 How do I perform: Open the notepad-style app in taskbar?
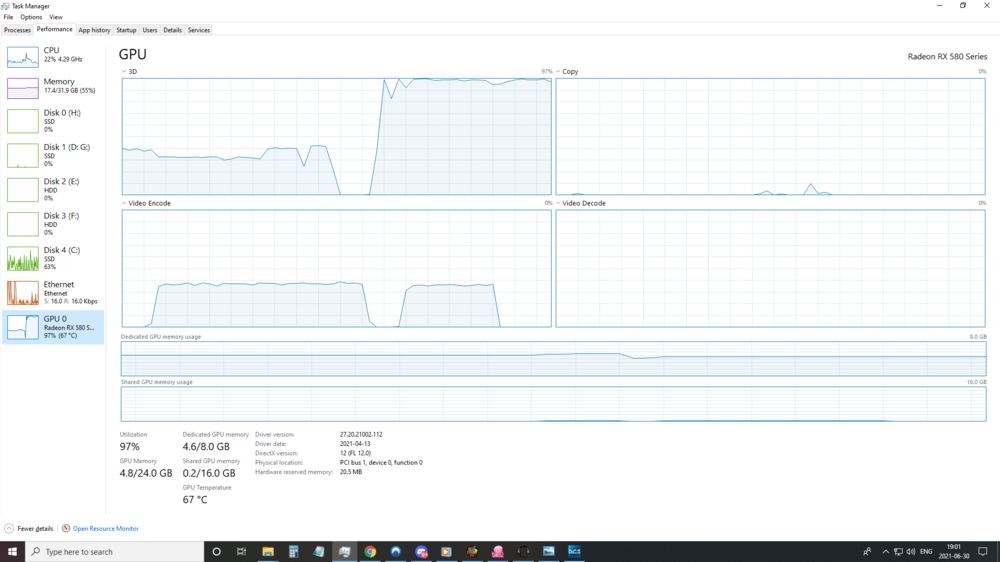coord(319,551)
